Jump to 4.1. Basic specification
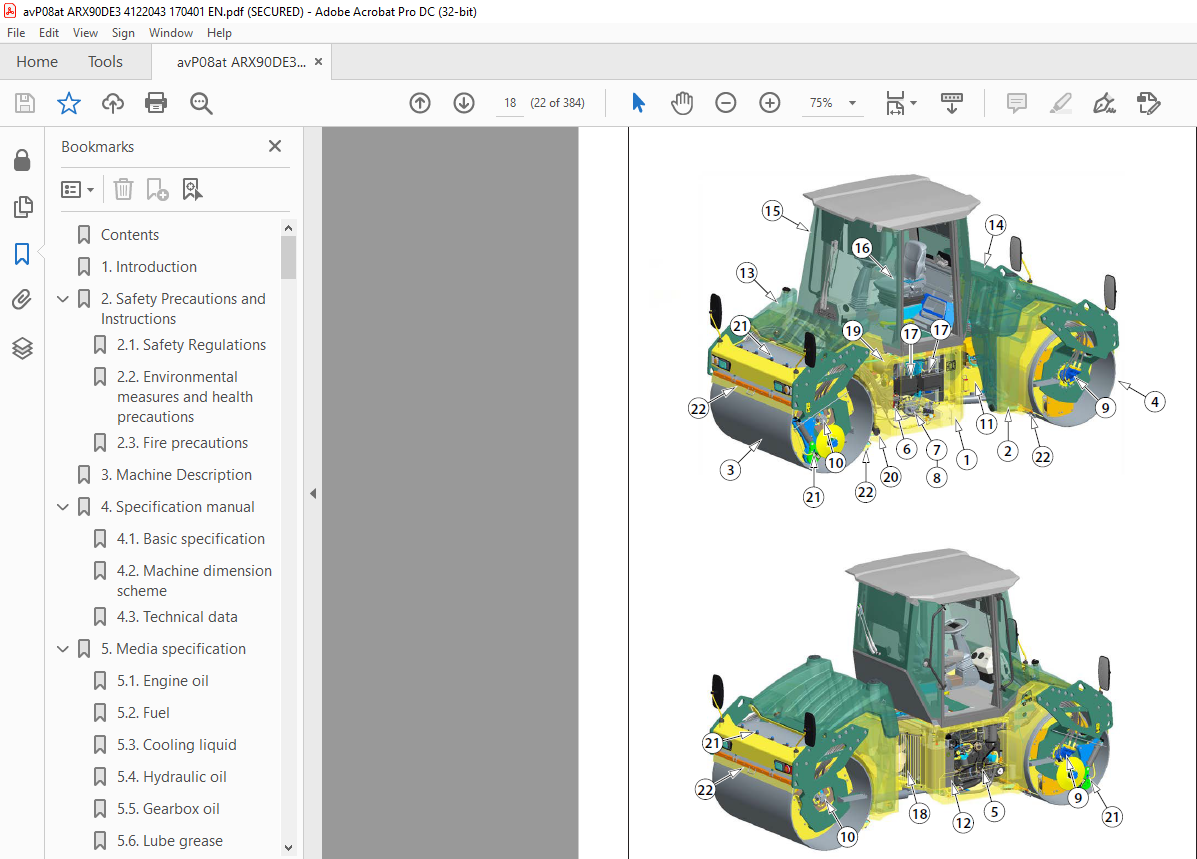The height and width of the screenshot is (859, 1197). click(x=191, y=539)
